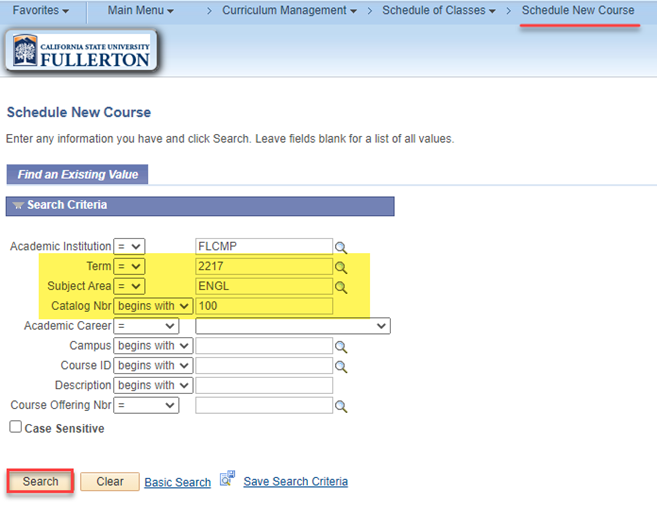Open the Term lookup magnifier icon
The width and height of the screenshot is (657, 511).
[x=341, y=267]
